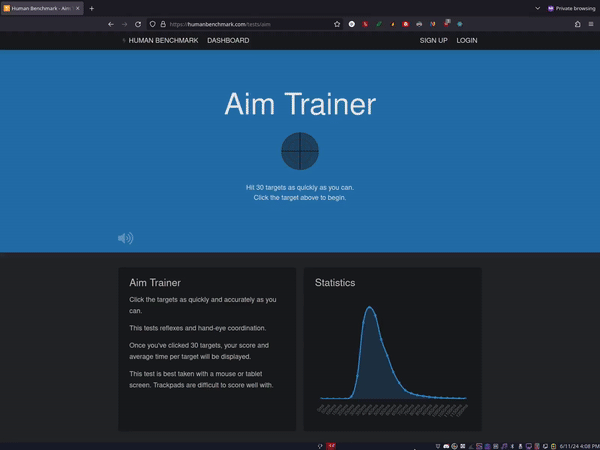Click the printer extension icon
Image resolution: width=600 pixels, height=450 pixels.
[x=419, y=24]
